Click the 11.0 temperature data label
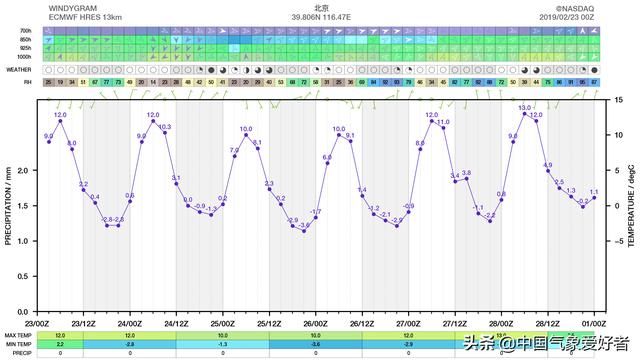Viewport: 640px width, 362px height. click(443, 122)
